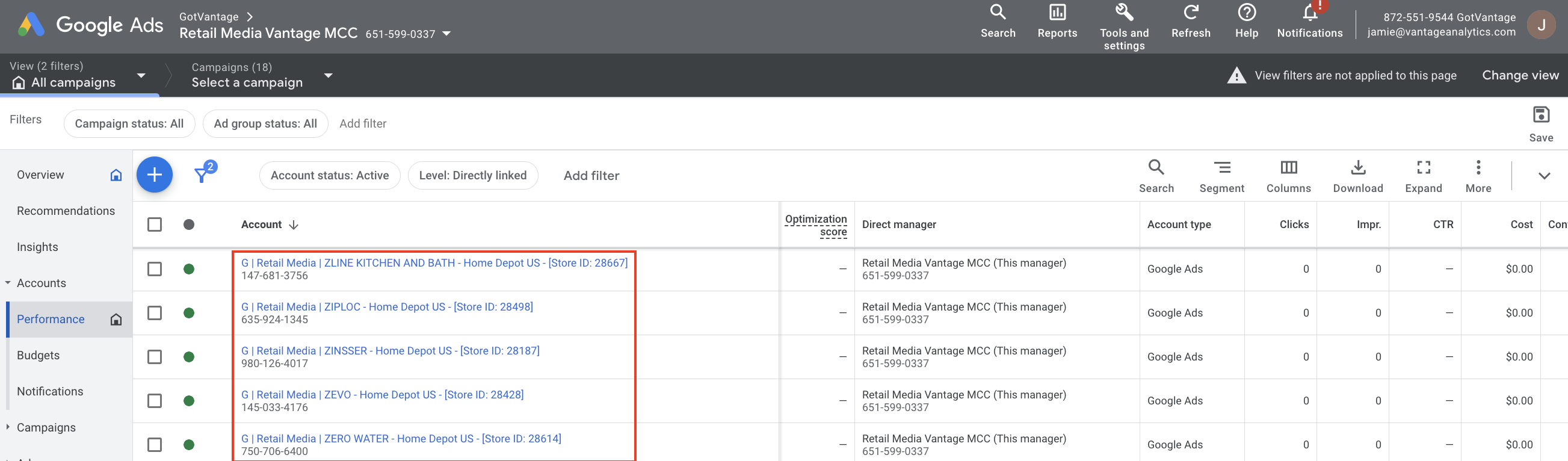Open the ZINSSER Home Depot US account link
This screenshot has width=1568, height=461.
(x=390, y=351)
